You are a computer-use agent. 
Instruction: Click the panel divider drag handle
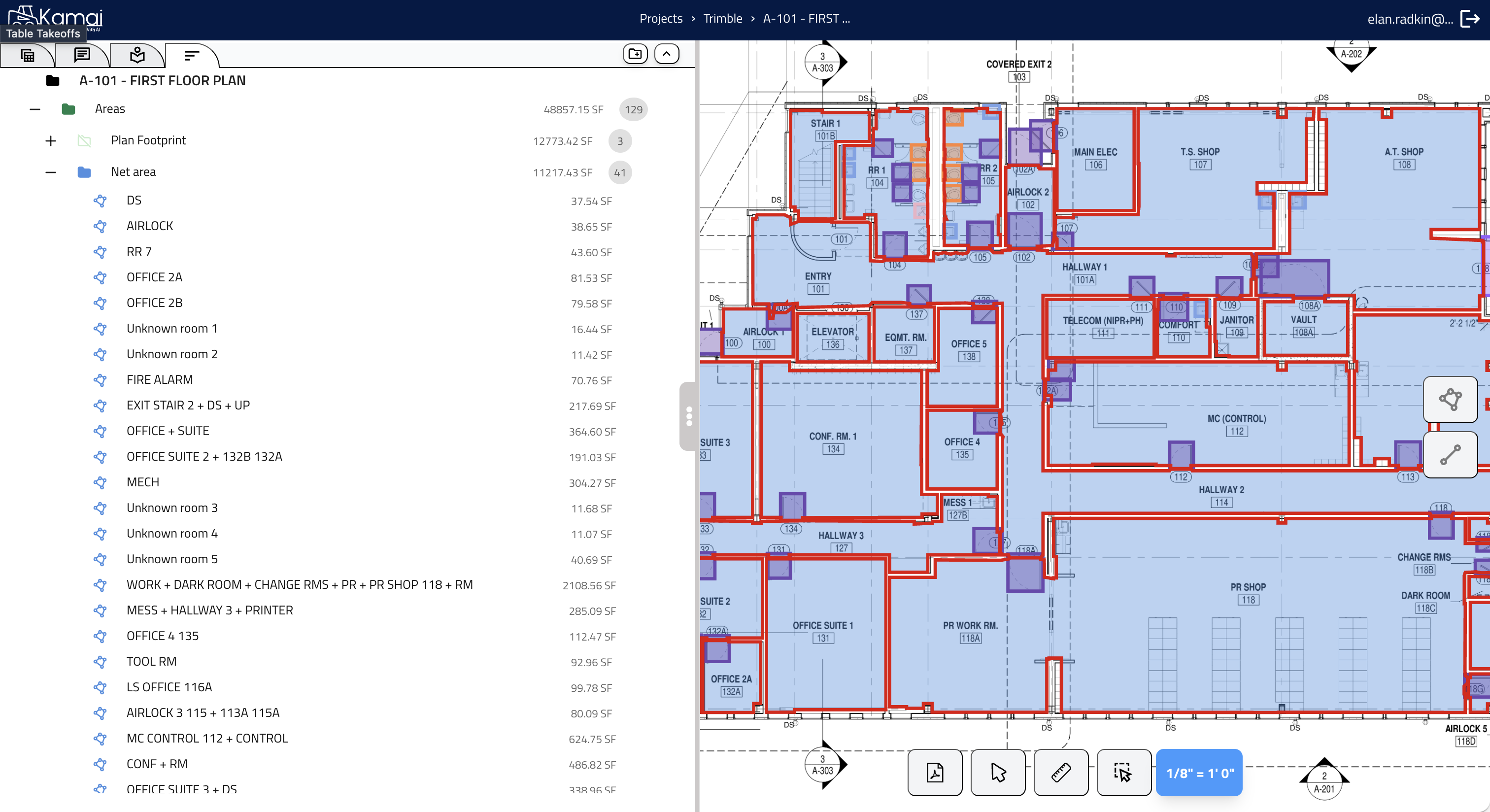click(688, 416)
